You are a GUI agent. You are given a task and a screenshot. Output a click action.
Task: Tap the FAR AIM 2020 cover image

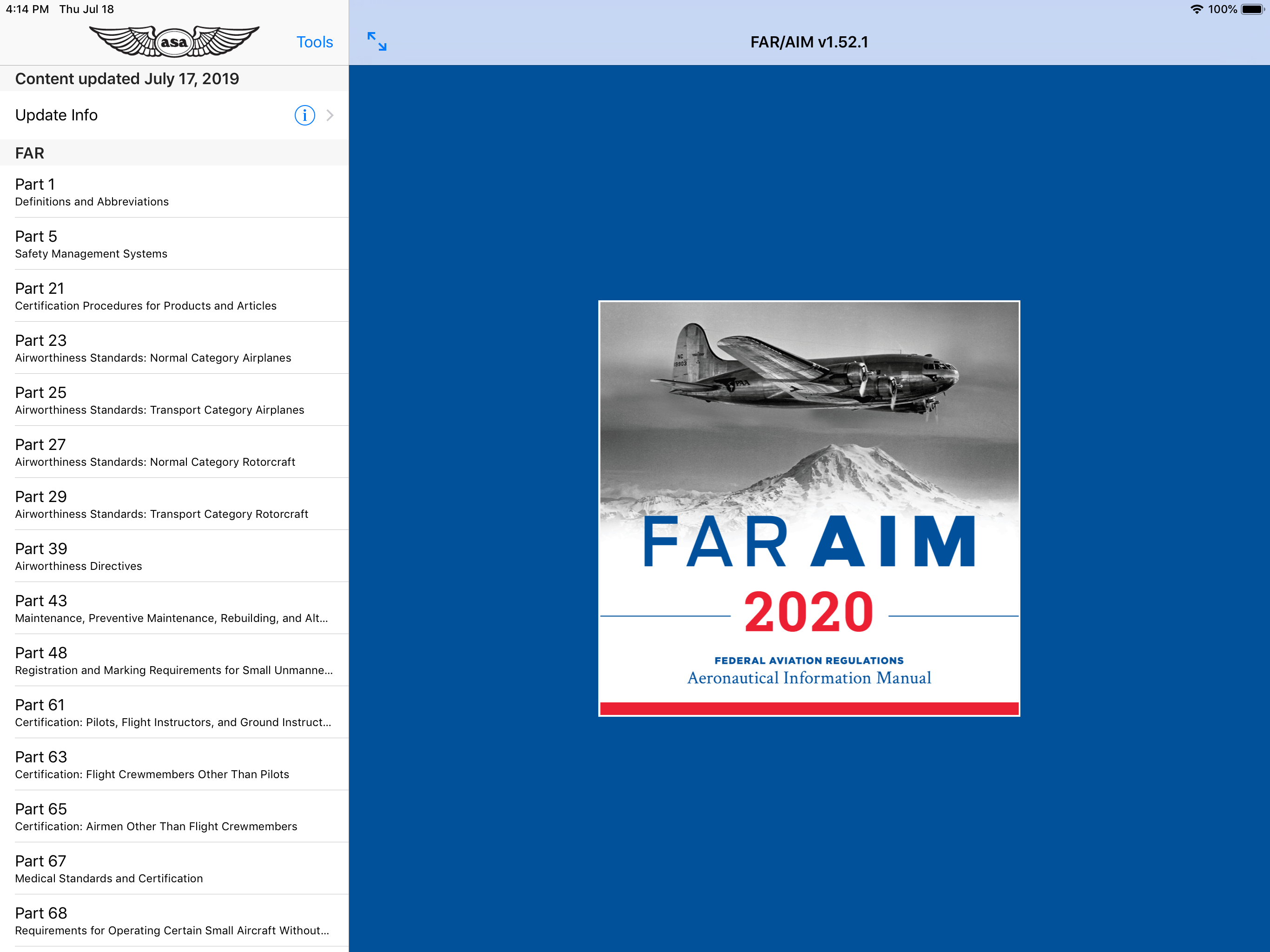(808, 508)
